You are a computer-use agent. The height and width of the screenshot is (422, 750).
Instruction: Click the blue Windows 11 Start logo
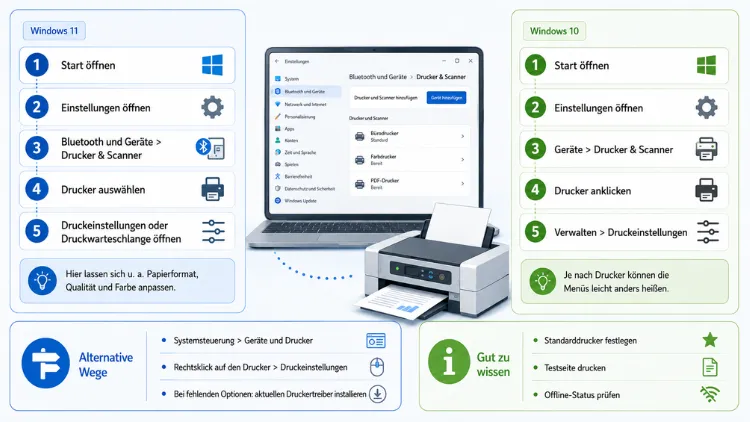pyautogui.click(x=212, y=65)
